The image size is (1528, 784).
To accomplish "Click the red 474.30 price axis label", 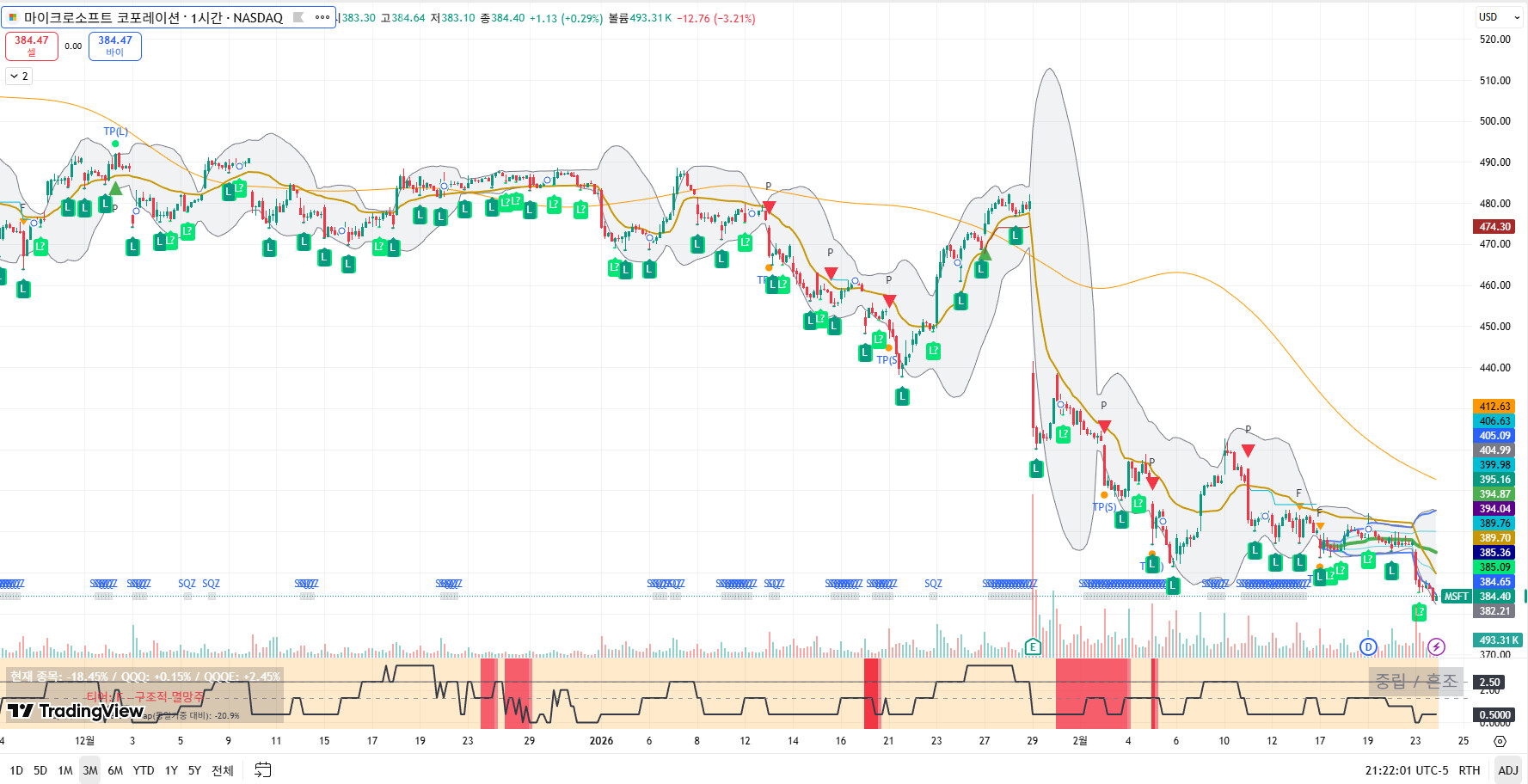I will click(1494, 227).
